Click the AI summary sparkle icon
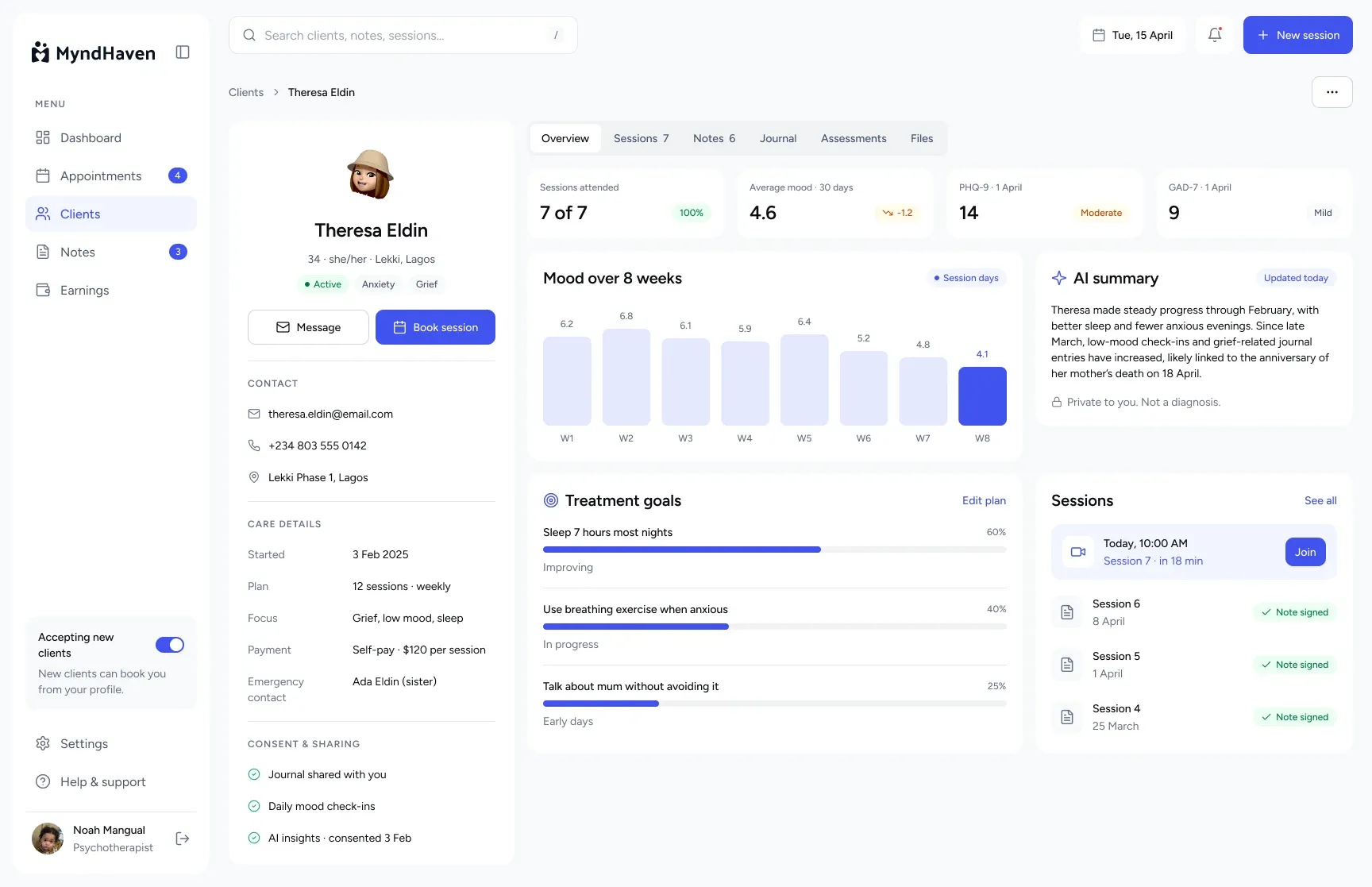Screen dimensions: 1372x887 tap(1059, 278)
